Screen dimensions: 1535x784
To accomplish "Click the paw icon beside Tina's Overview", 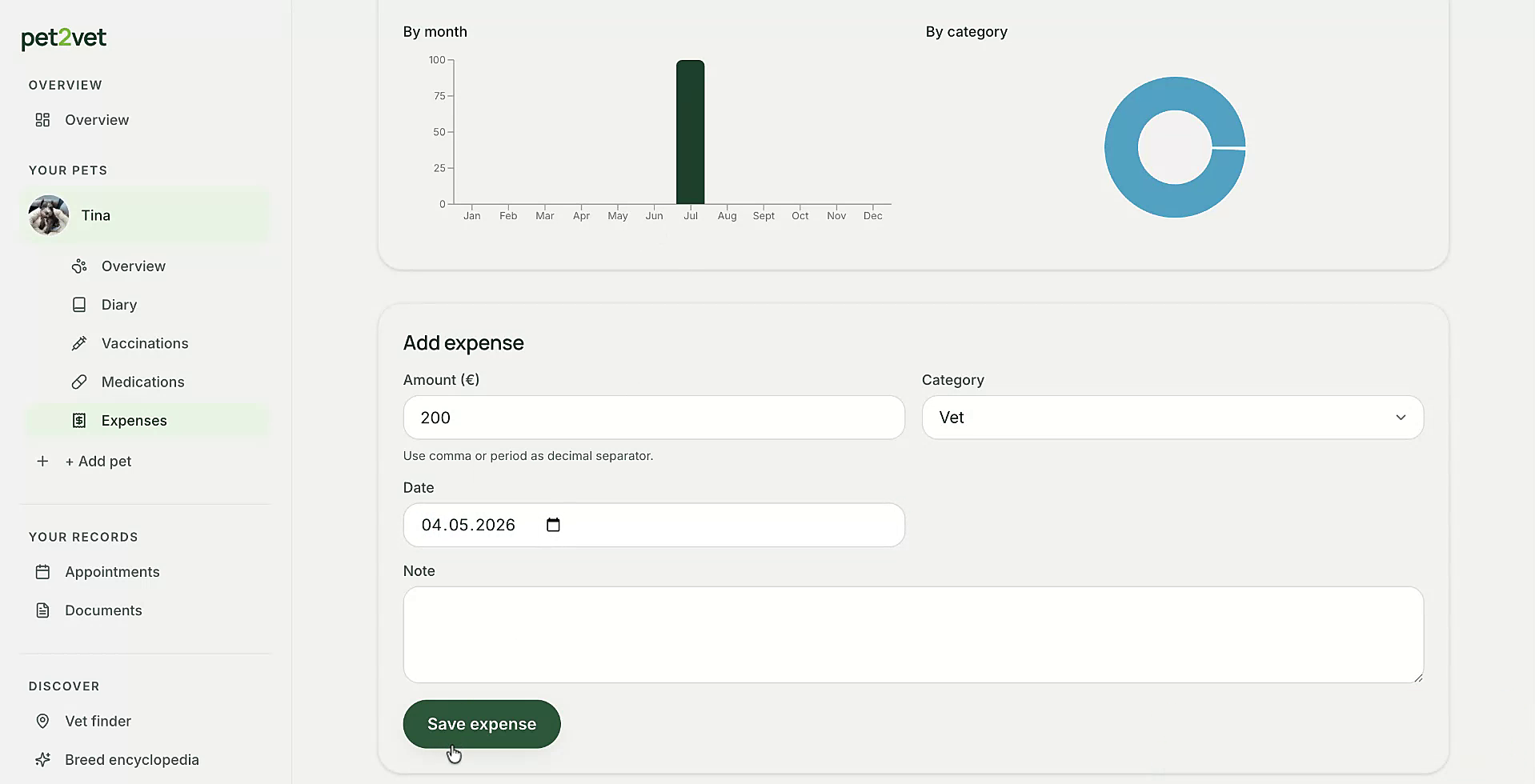I will point(79,266).
